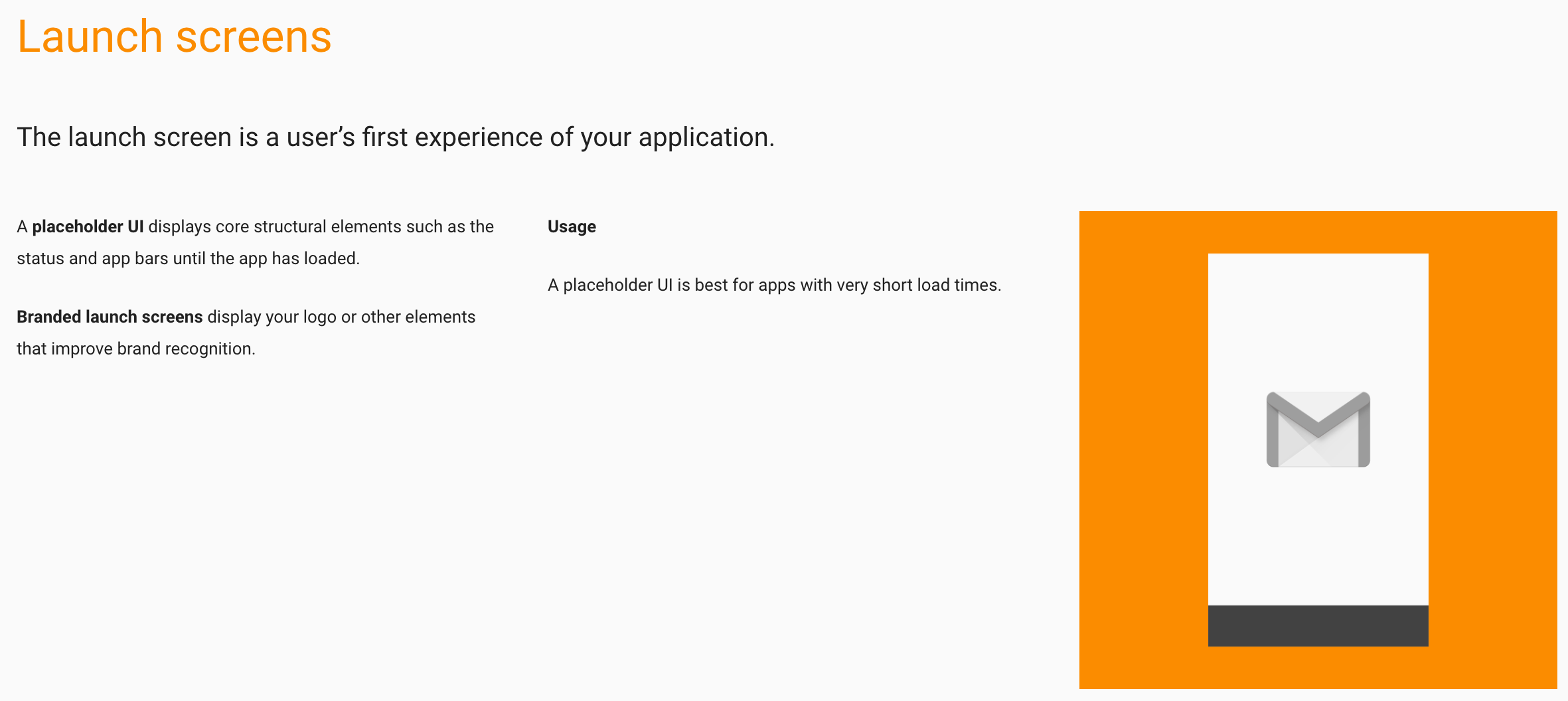Click the word 'Launch' in the heading

(90, 37)
